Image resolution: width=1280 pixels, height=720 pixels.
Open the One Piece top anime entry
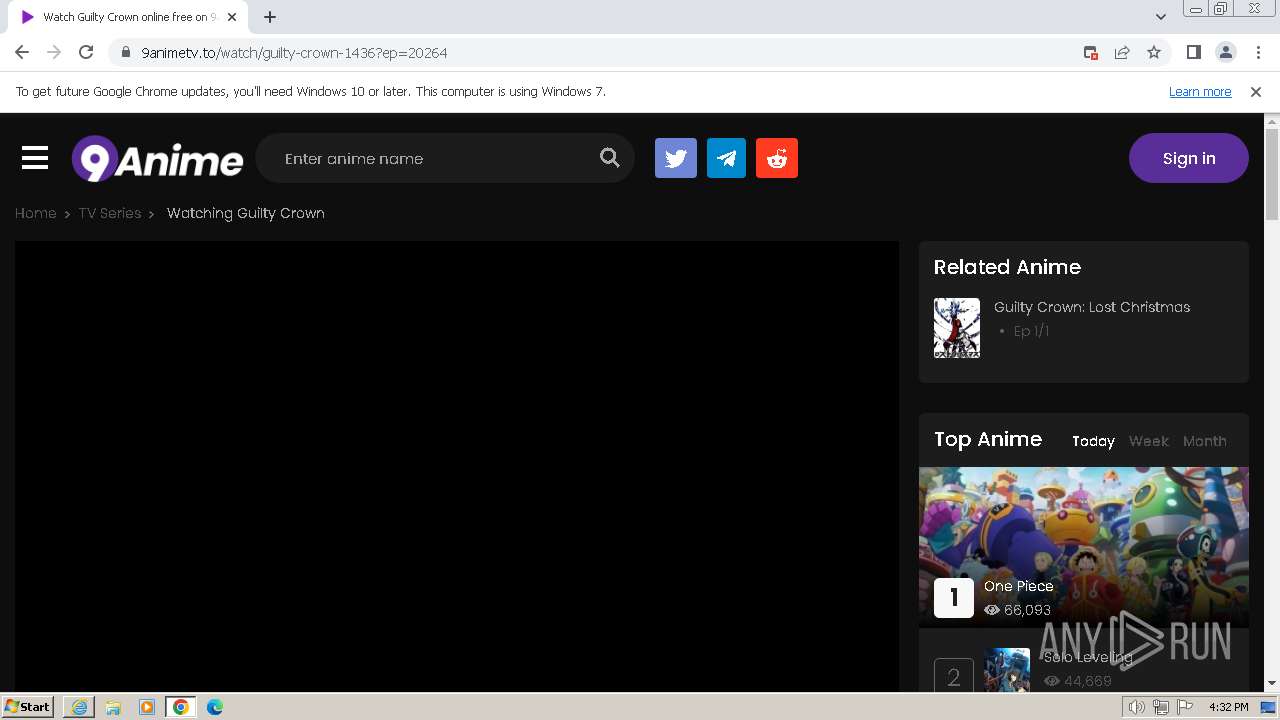pyautogui.click(x=1019, y=586)
